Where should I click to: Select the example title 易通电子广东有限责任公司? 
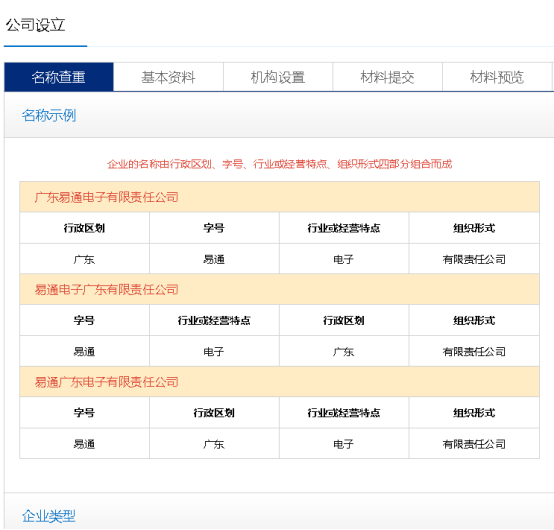pyautogui.click(x=106, y=289)
